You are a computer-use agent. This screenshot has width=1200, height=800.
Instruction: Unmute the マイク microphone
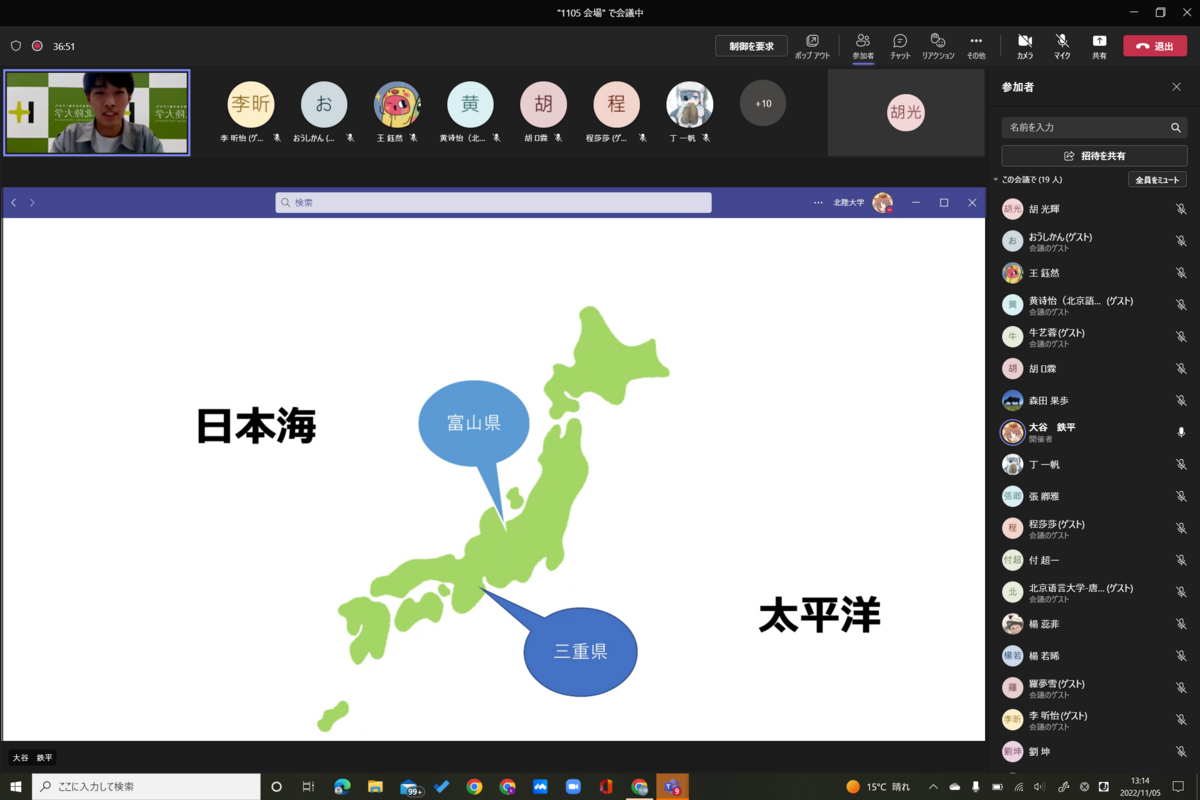click(x=1062, y=45)
